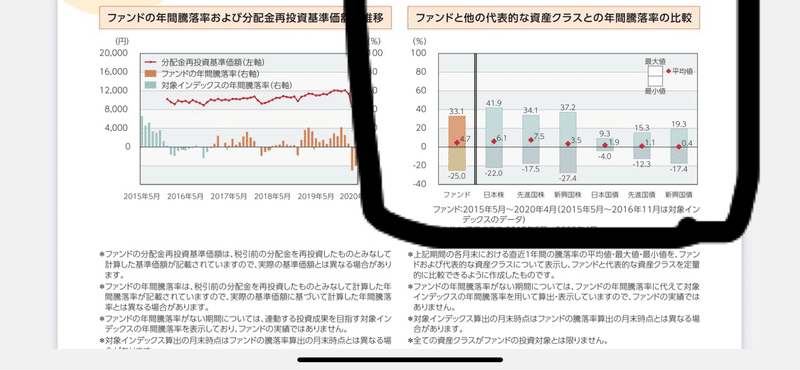This screenshot has width=800, height=370.
Task: Click the (円) unit label
Action: 122,41
